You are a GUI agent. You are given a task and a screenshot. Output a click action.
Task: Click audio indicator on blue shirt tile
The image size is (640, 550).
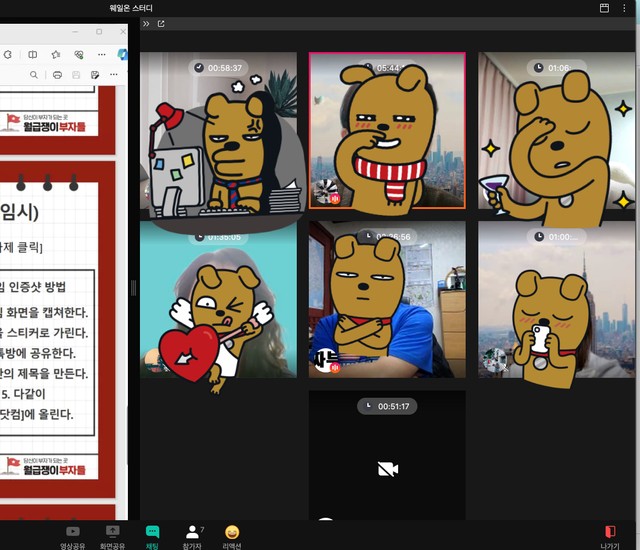pos(335,368)
